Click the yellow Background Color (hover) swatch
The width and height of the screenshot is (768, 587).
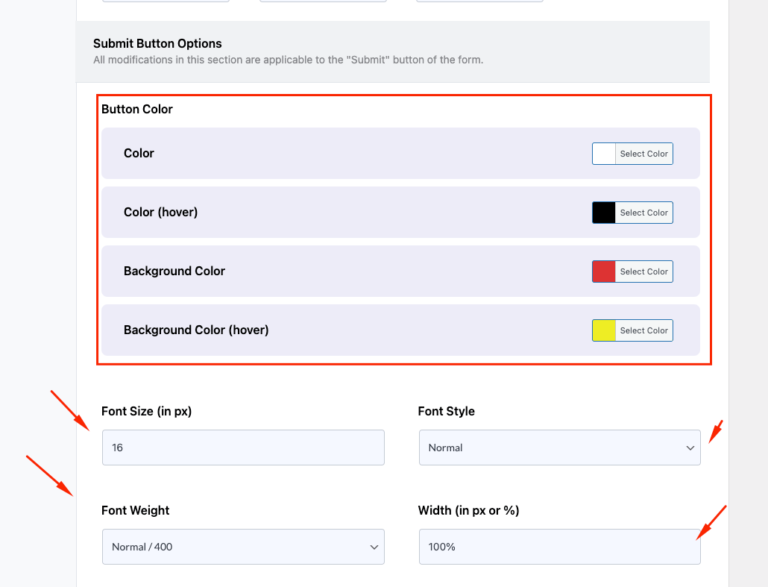(x=604, y=330)
